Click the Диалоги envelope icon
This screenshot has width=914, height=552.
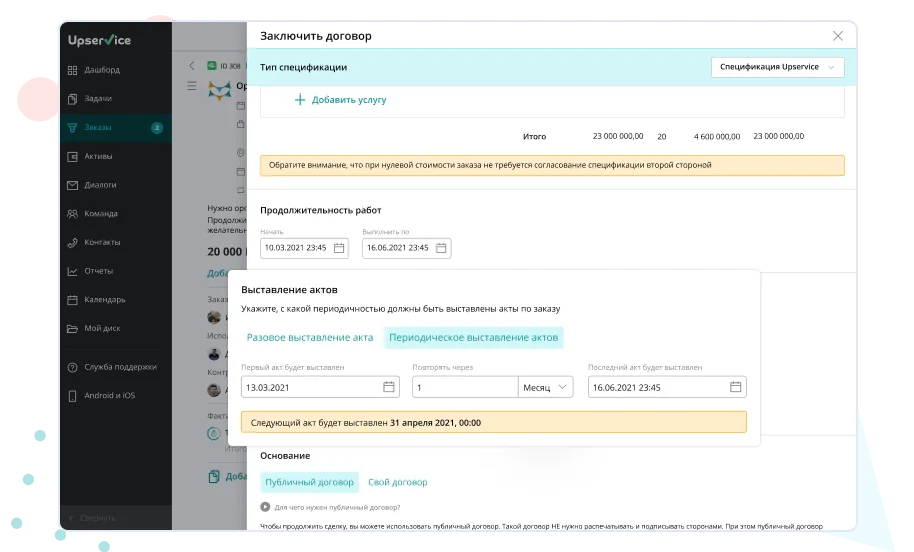pos(72,185)
